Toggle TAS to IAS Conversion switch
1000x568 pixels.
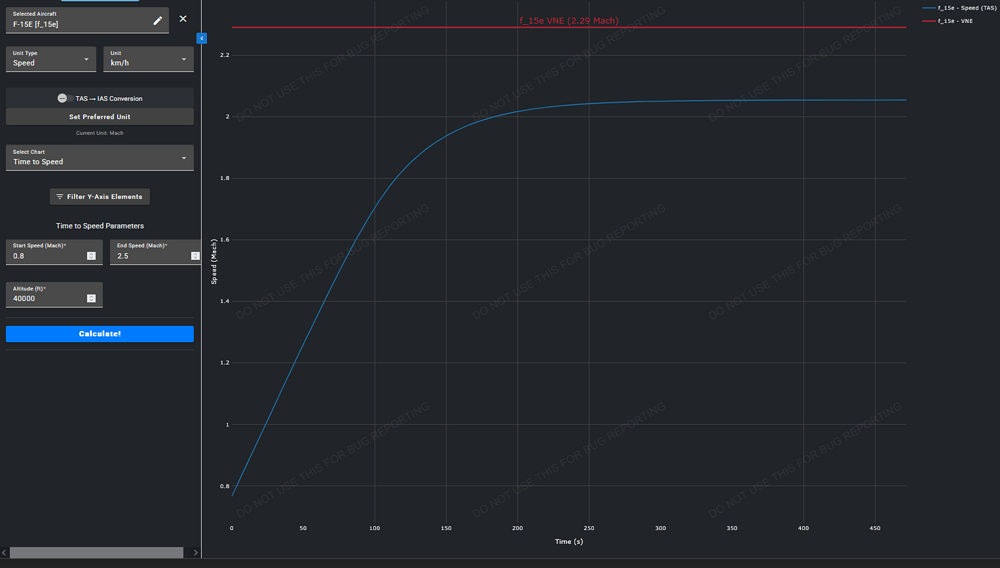64,98
